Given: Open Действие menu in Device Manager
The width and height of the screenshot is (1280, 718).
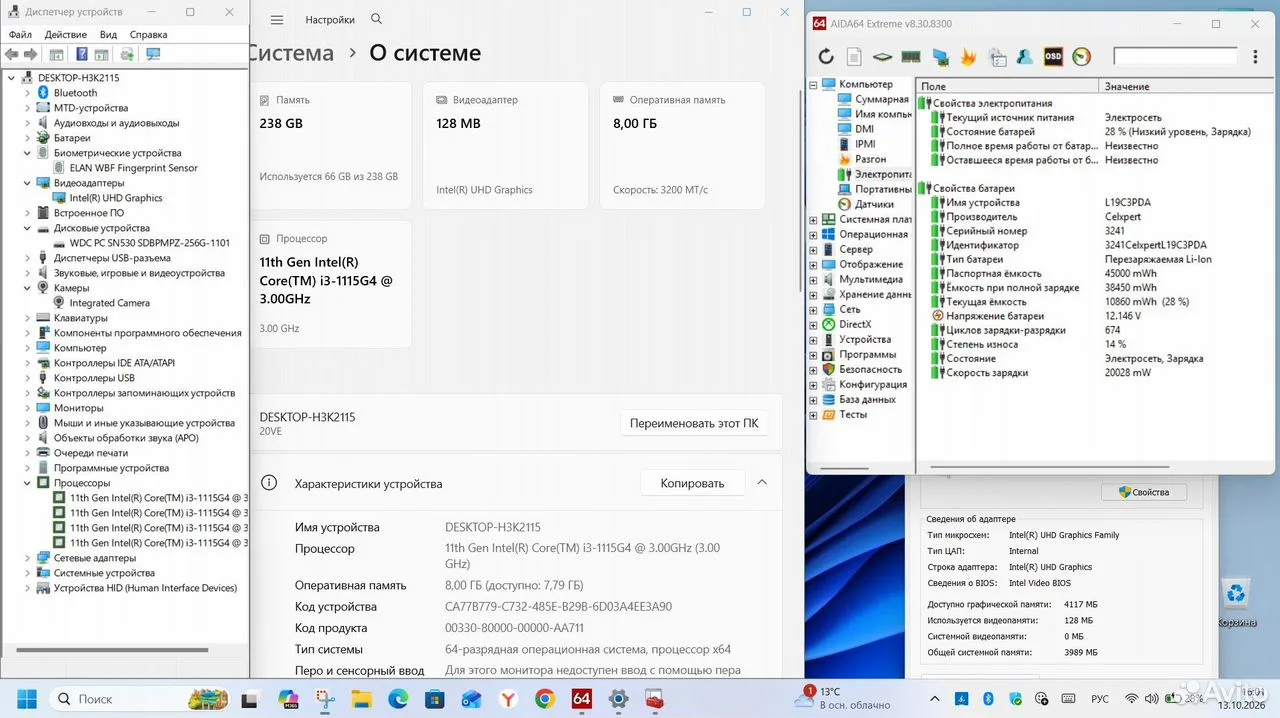Looking at the screenshot, I should (65, 35).
